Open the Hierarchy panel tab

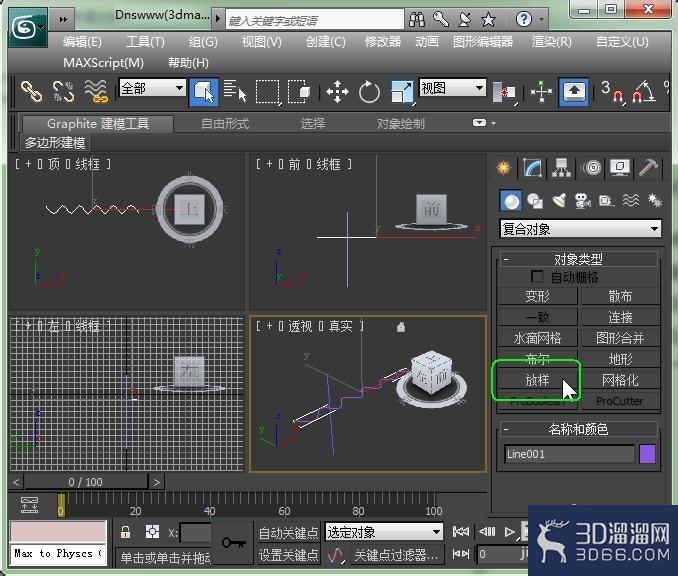coord(561,168)
